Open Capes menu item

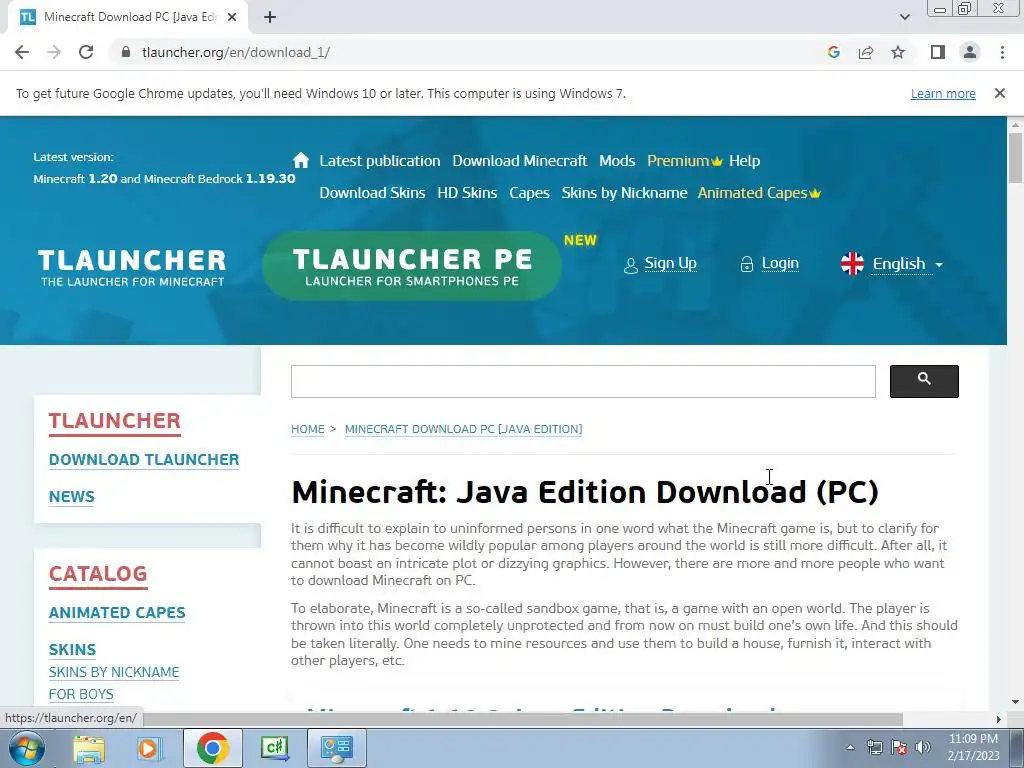click(x=529, y=193)
